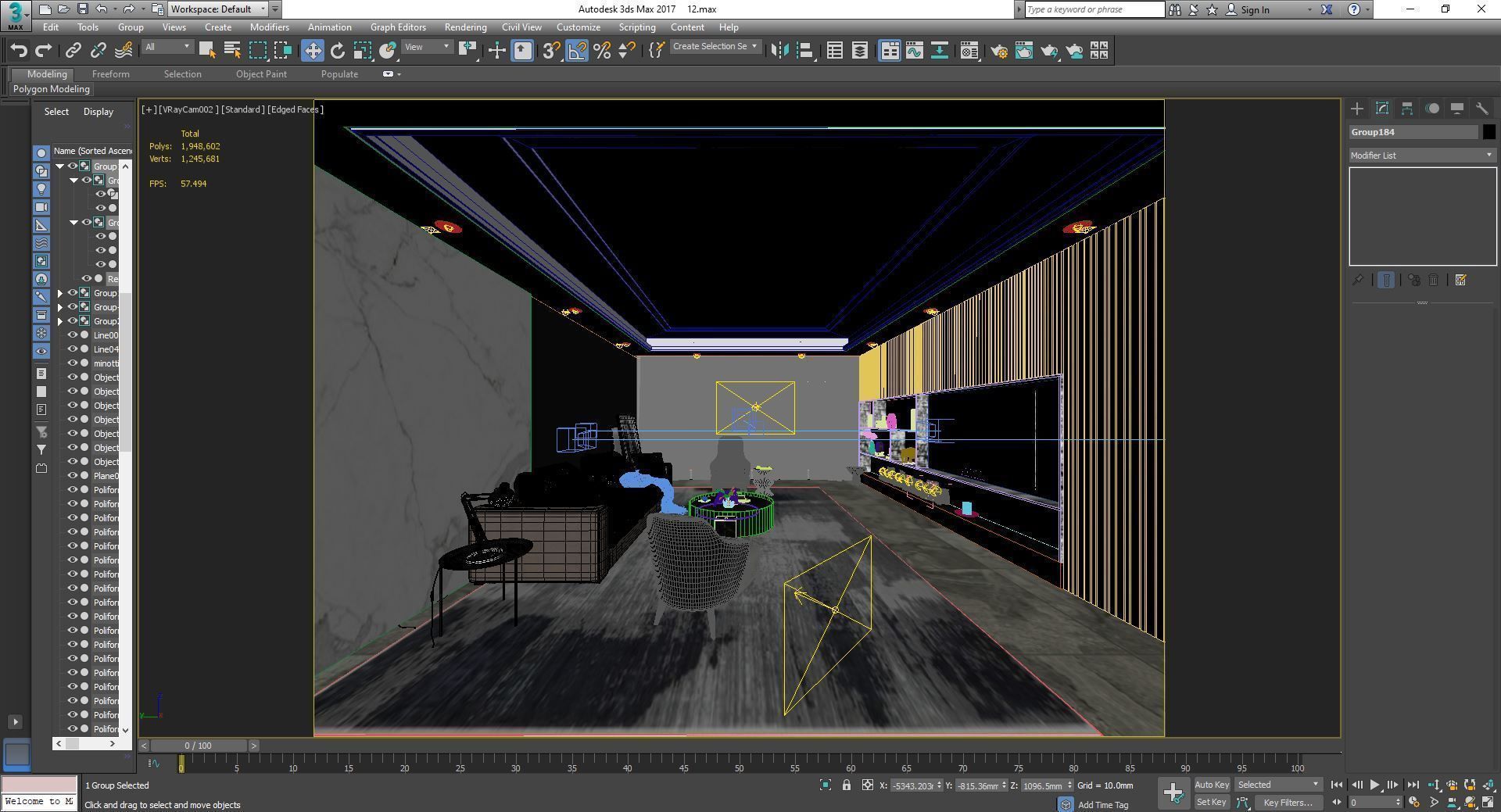
Task: Click the Set Key button
Action: pyautogui.click(x=1212, y=802)
